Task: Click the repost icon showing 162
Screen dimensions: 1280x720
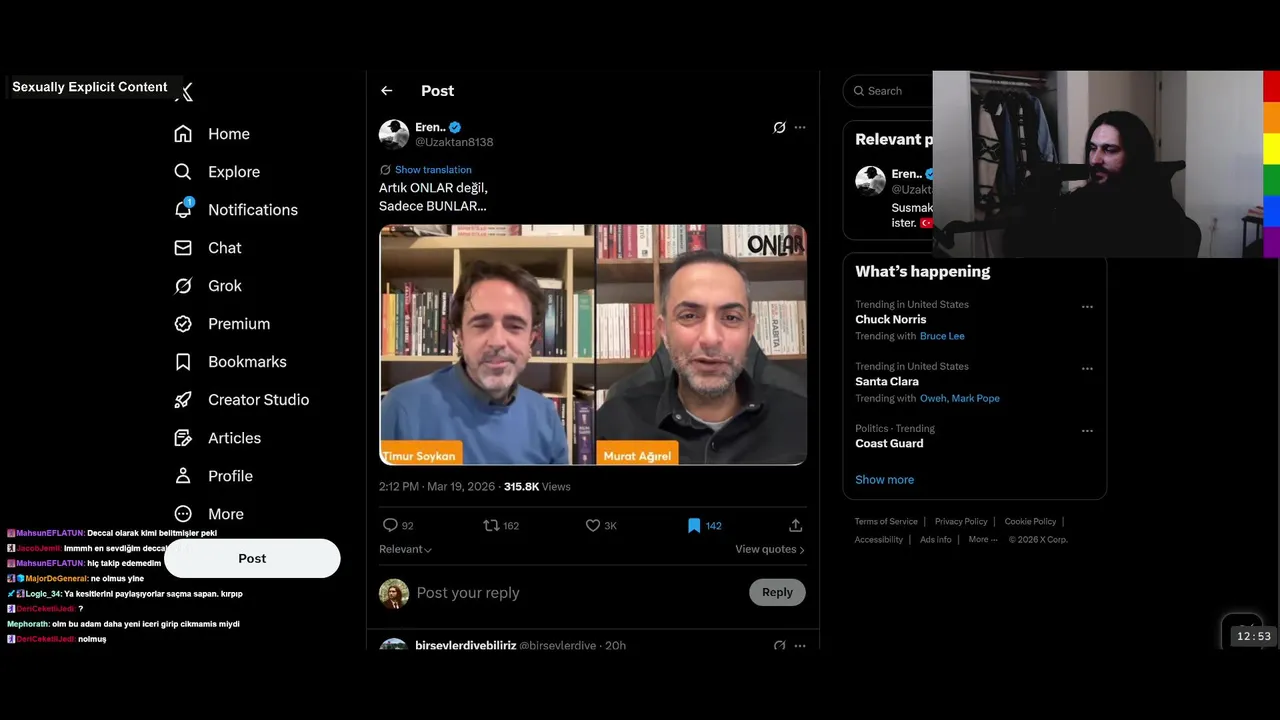Action: pos(491,525)
